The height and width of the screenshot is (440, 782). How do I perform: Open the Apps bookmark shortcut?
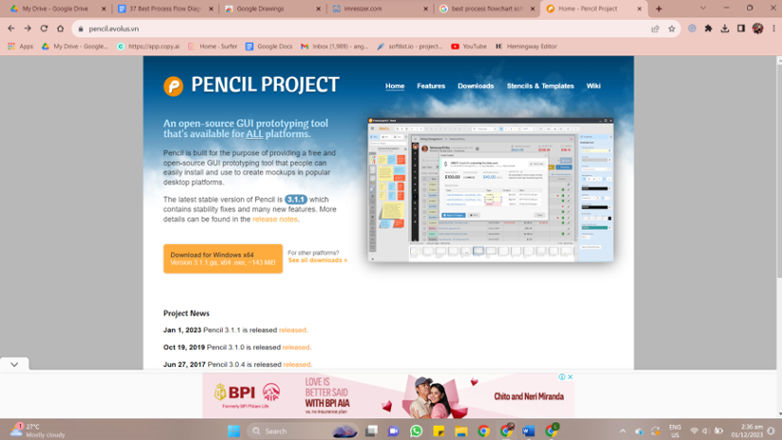click(x=20, y=46)
